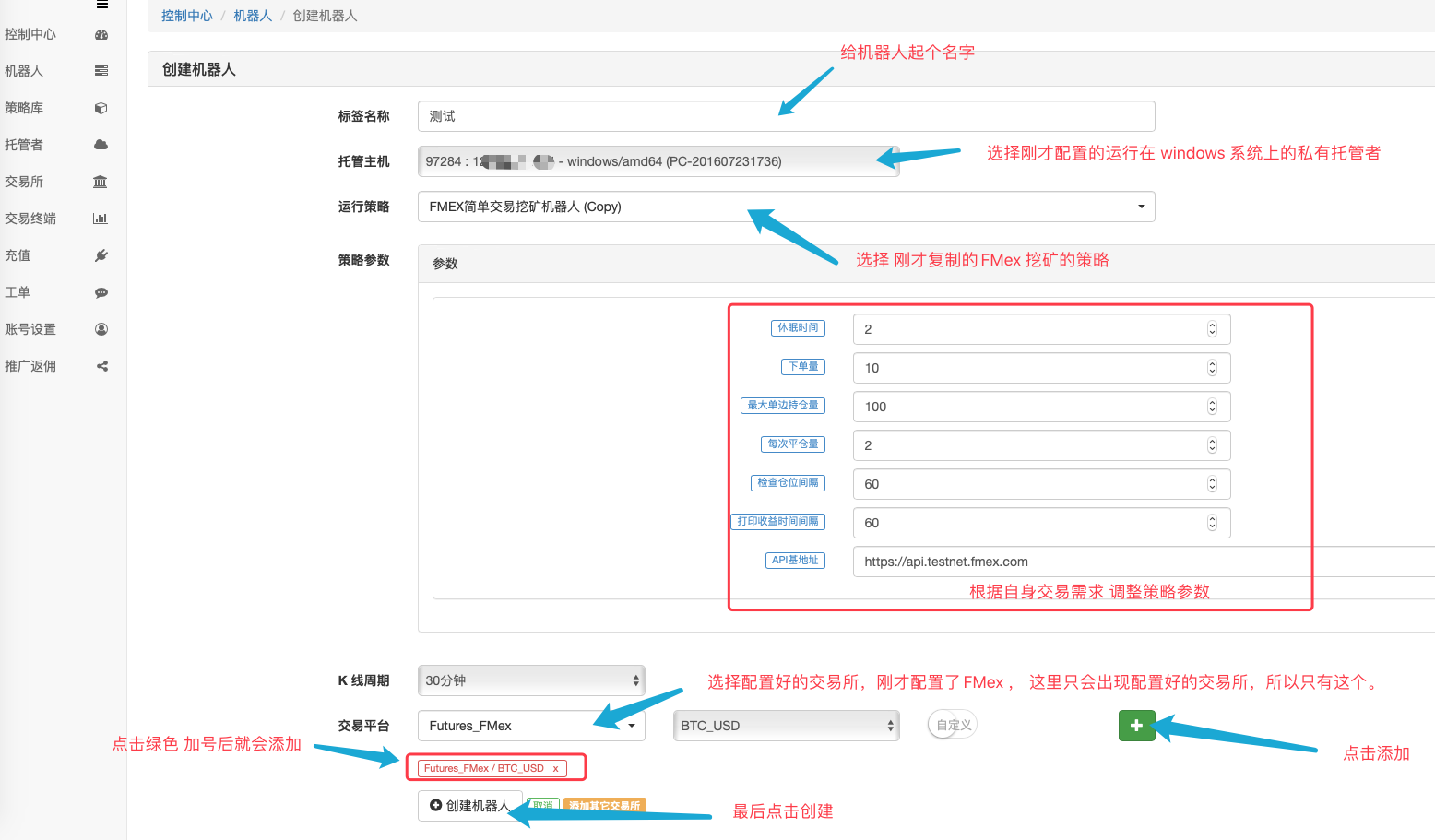Select 账号设置 in the sidebar menu
1435x840 pixels.
30,329
